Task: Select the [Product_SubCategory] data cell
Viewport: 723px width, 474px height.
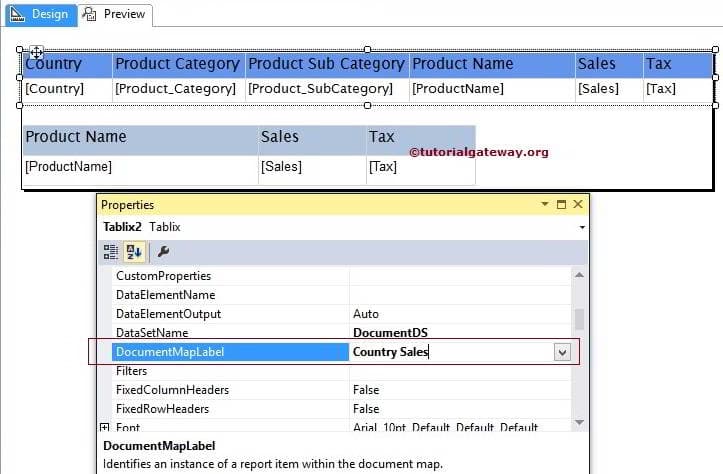Action: click(x=327, y=89)
